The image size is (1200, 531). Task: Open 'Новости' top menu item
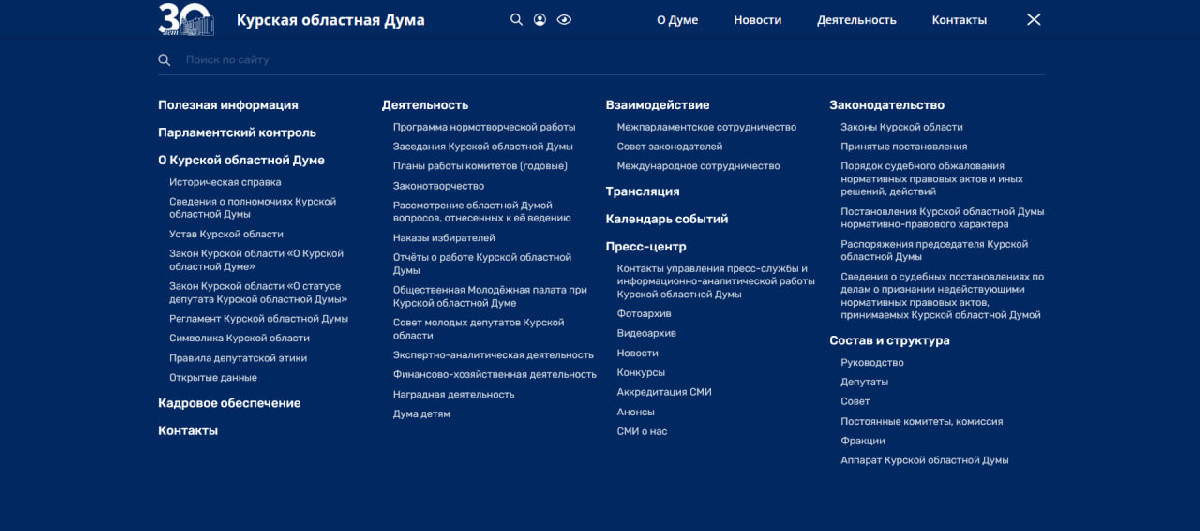(757, 20)
